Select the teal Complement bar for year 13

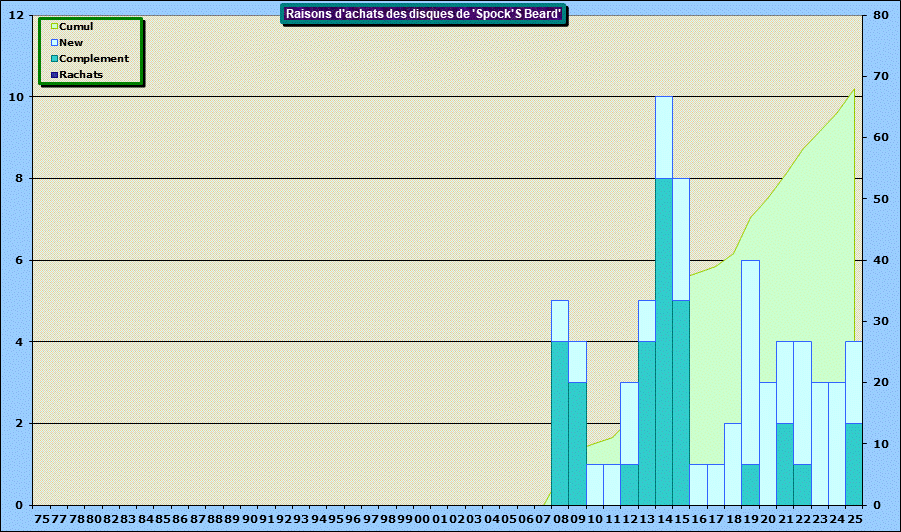(x=647, y=422)
